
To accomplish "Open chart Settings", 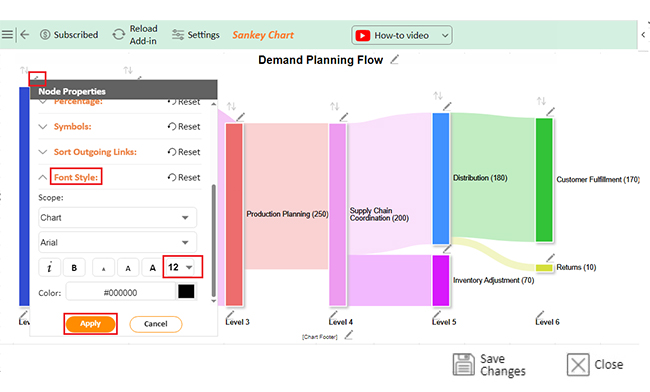I will (196, 34).
